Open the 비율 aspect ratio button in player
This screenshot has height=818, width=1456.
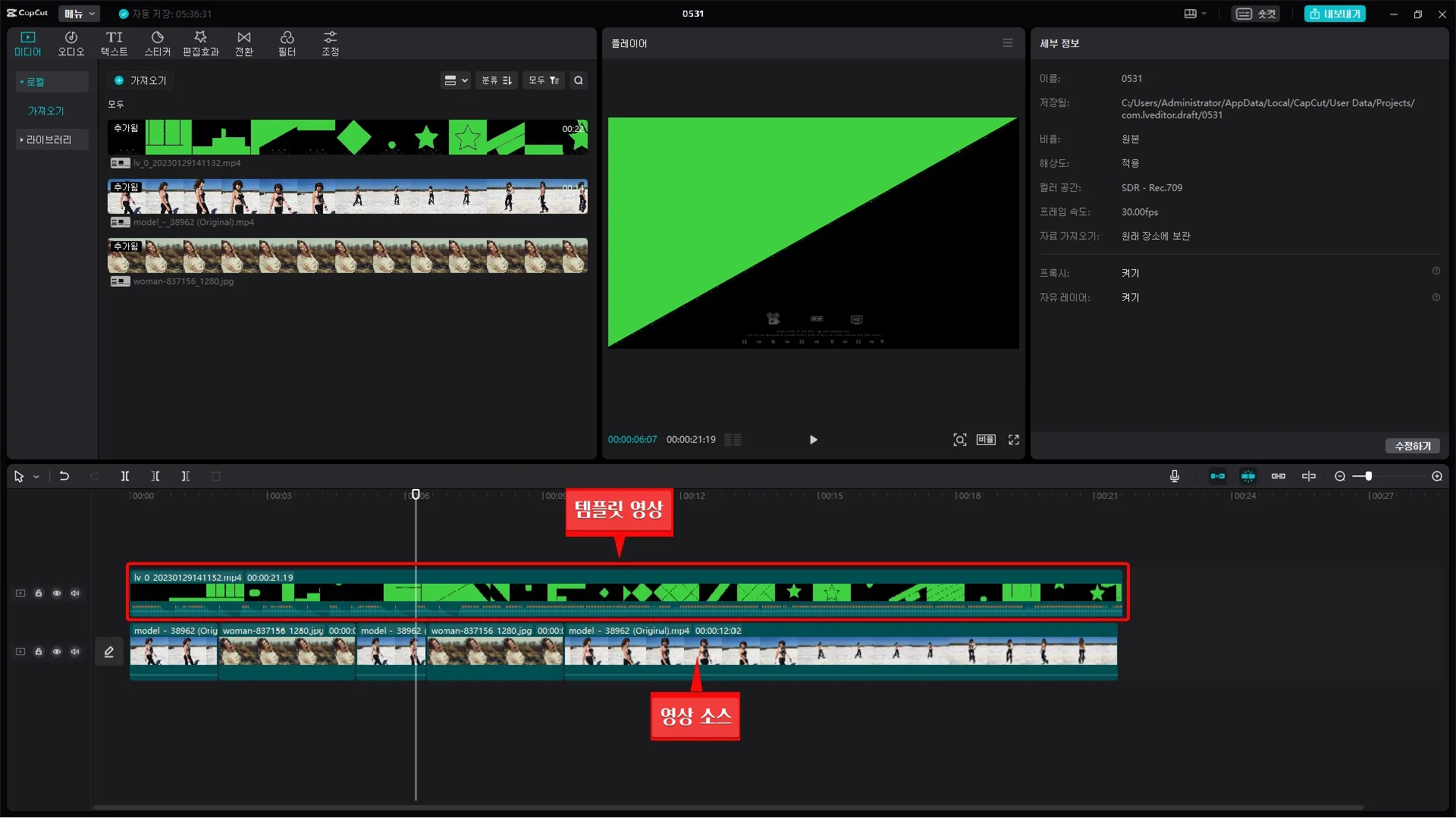(986, 440)
